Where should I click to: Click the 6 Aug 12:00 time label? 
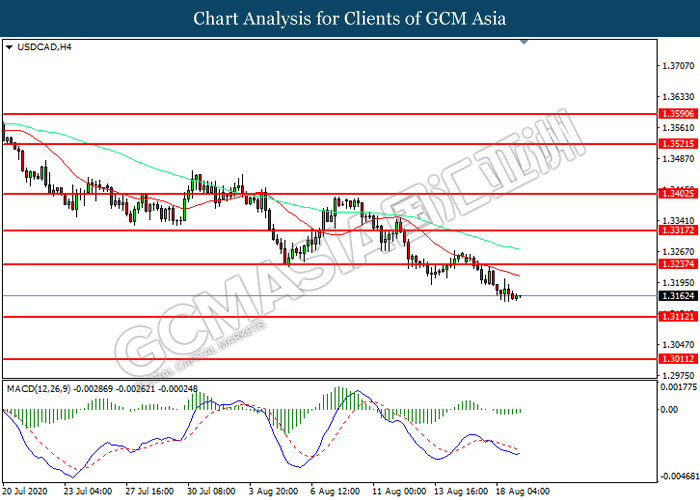pos(335,491)
